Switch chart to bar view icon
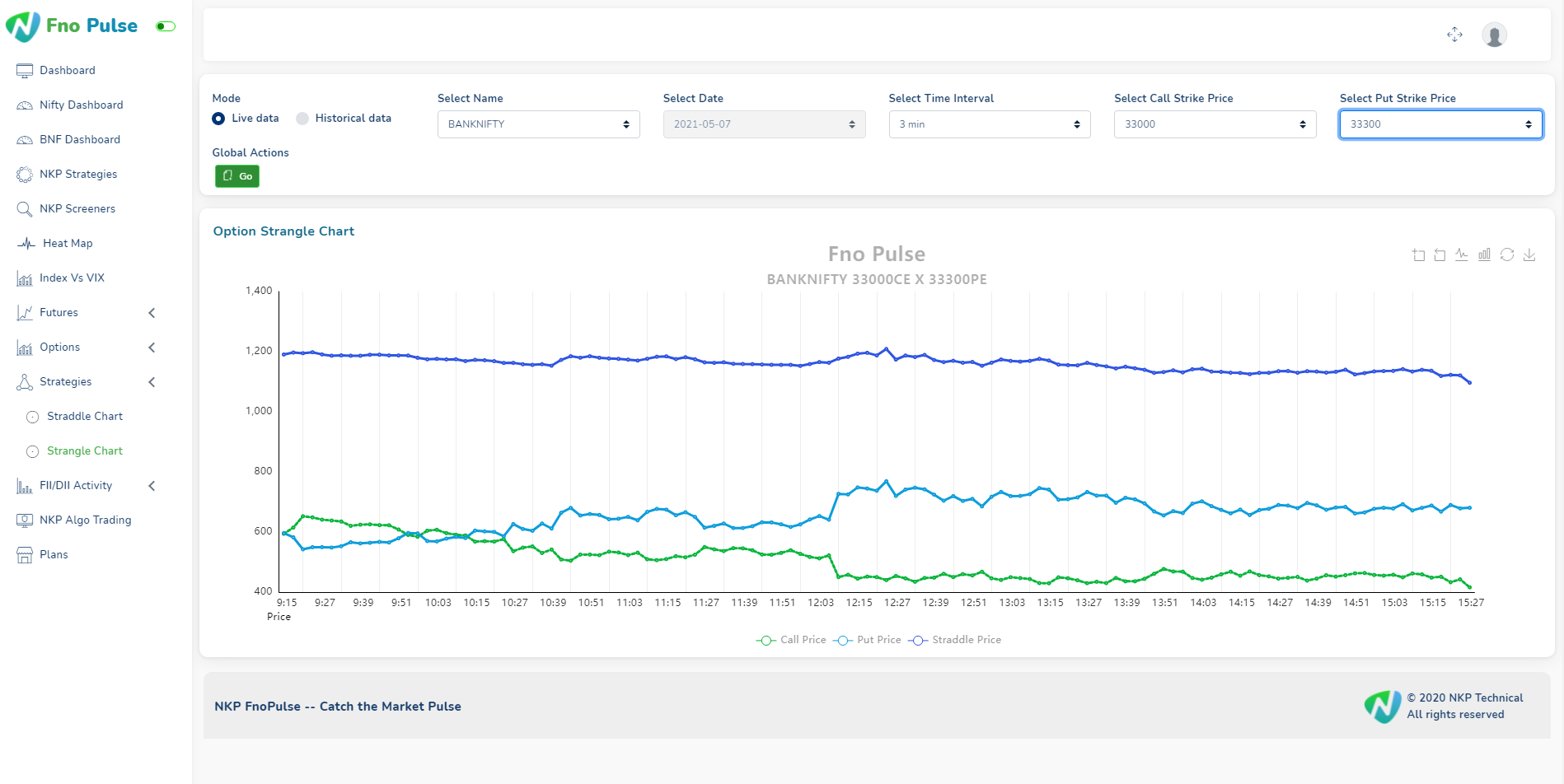 [1484, 255]
